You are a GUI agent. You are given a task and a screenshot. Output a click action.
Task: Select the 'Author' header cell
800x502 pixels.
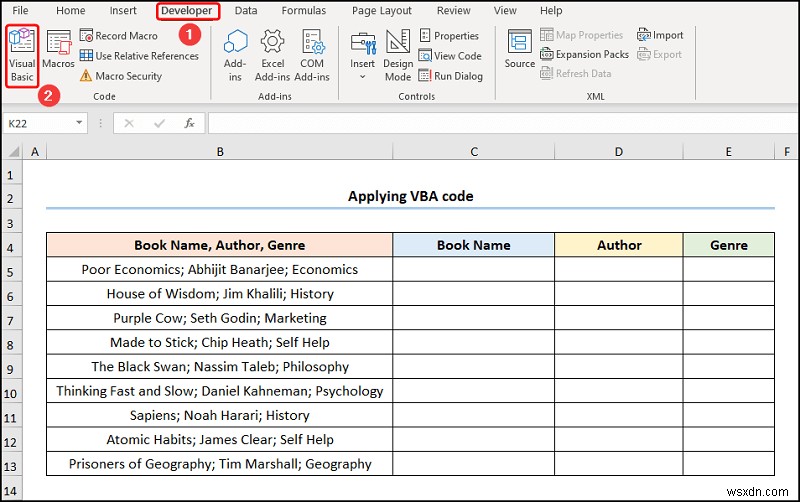point(619,245)
